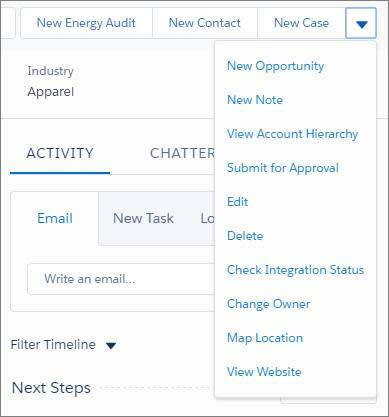
Task: Select New Opportunity from the menu
Action: point(275,66)
